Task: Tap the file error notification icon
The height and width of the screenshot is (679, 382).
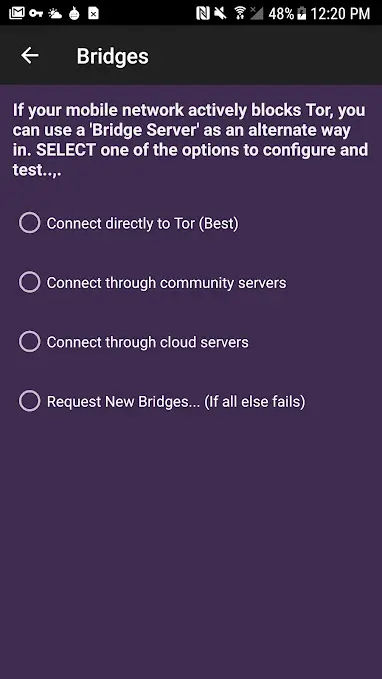Action: [x=93, y=13]
